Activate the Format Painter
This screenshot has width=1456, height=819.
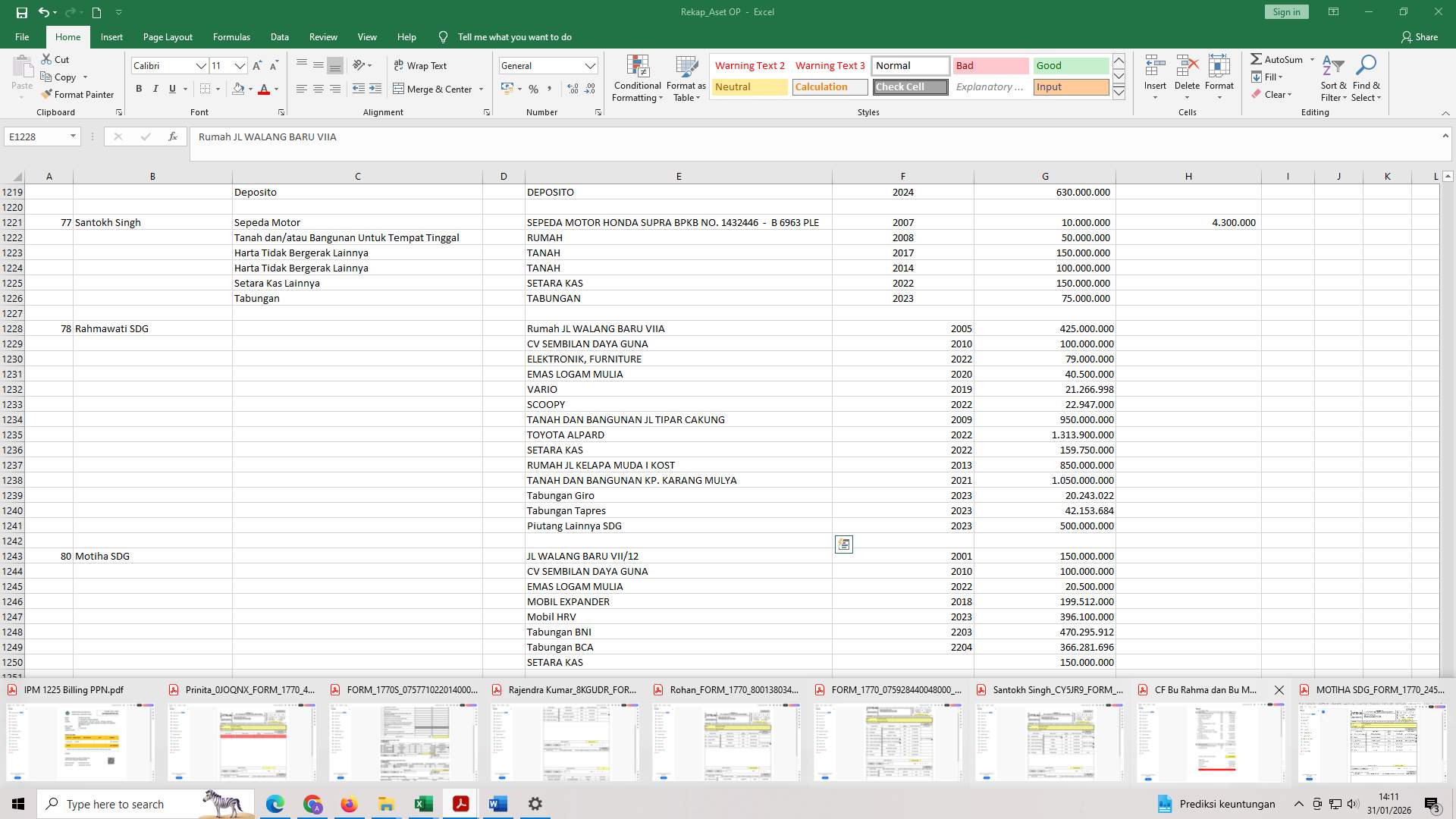point(78,94)
